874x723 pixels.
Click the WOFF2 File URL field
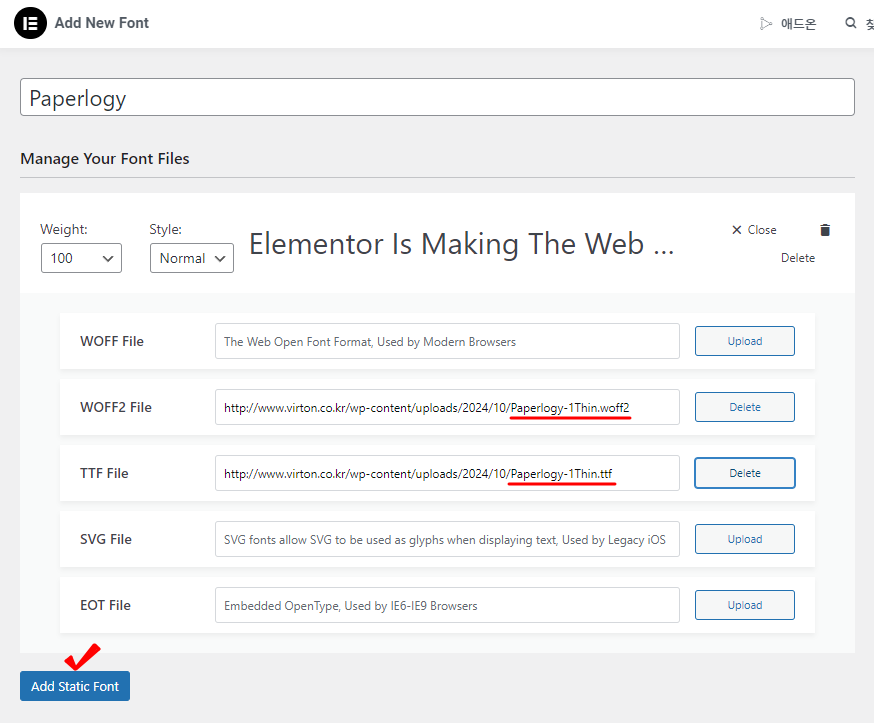(x=447, y=407)
